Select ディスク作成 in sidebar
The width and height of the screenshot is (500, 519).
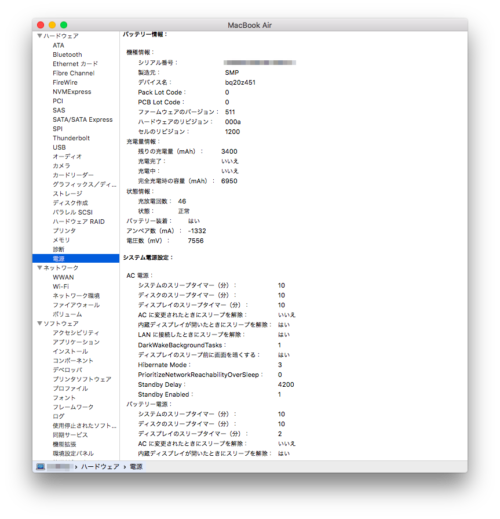tap(70, 203)
